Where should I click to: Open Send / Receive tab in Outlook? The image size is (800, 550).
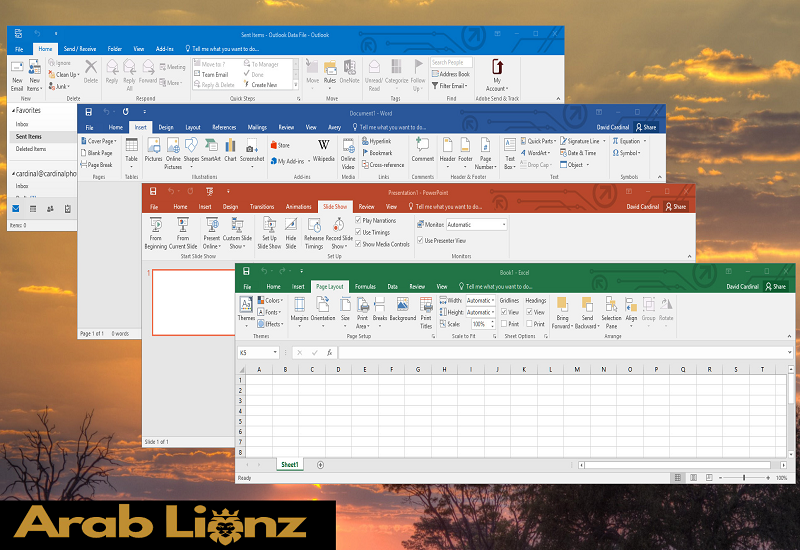coord(80,49)
